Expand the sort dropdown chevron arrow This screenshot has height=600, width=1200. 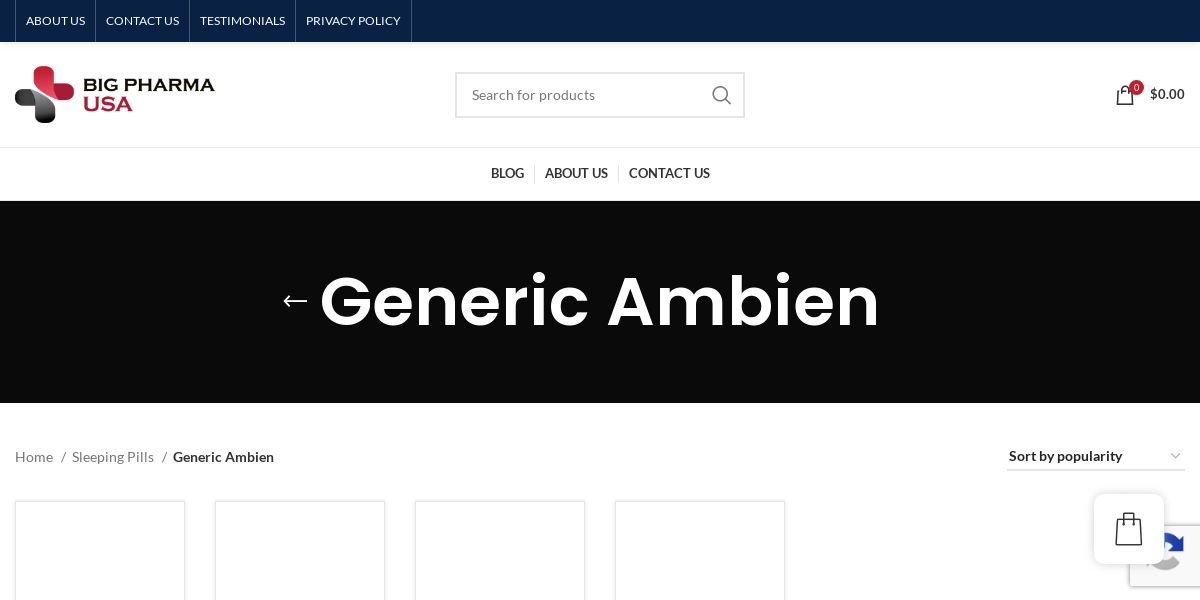click(1175, 456)
